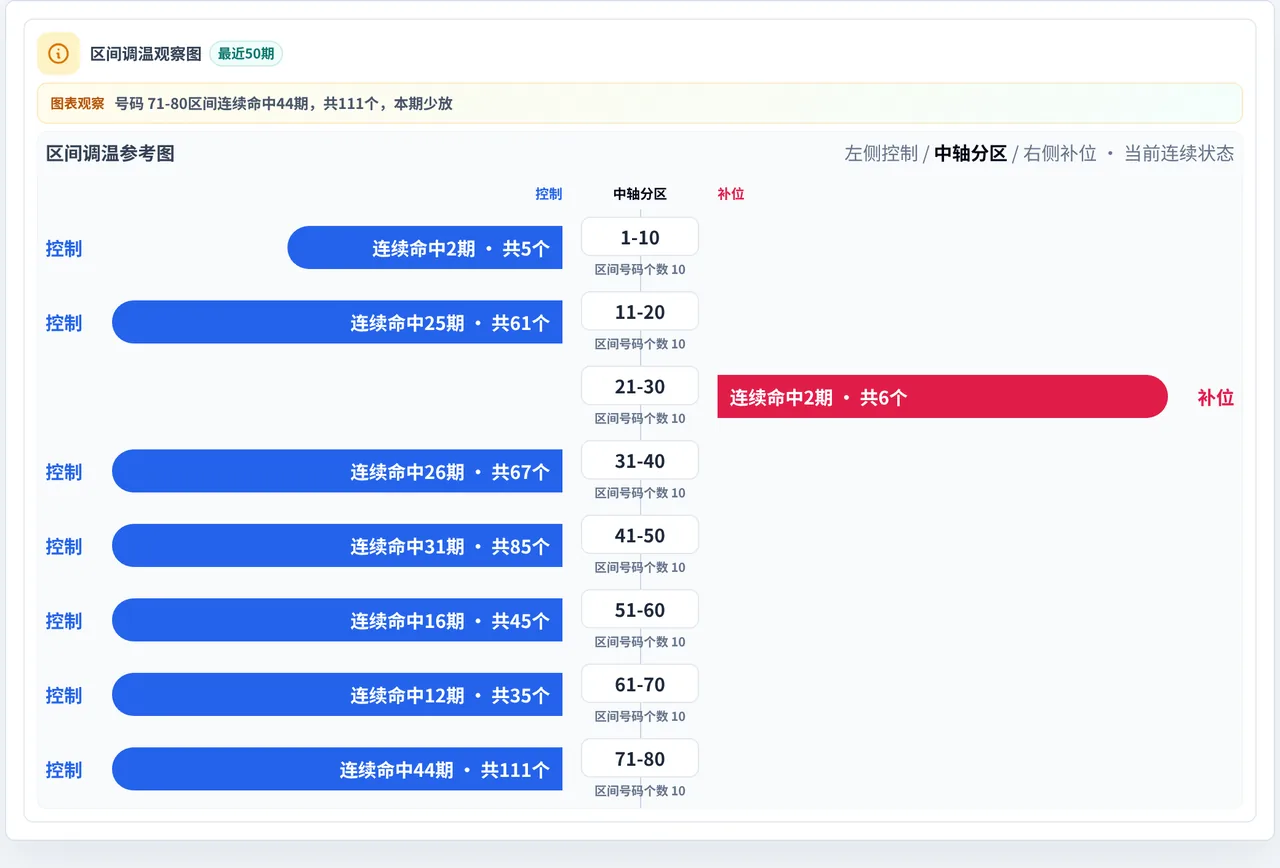Select the 41-50 range box
This screenshot has height=868, width=1280.
click(x=640, y=535)
